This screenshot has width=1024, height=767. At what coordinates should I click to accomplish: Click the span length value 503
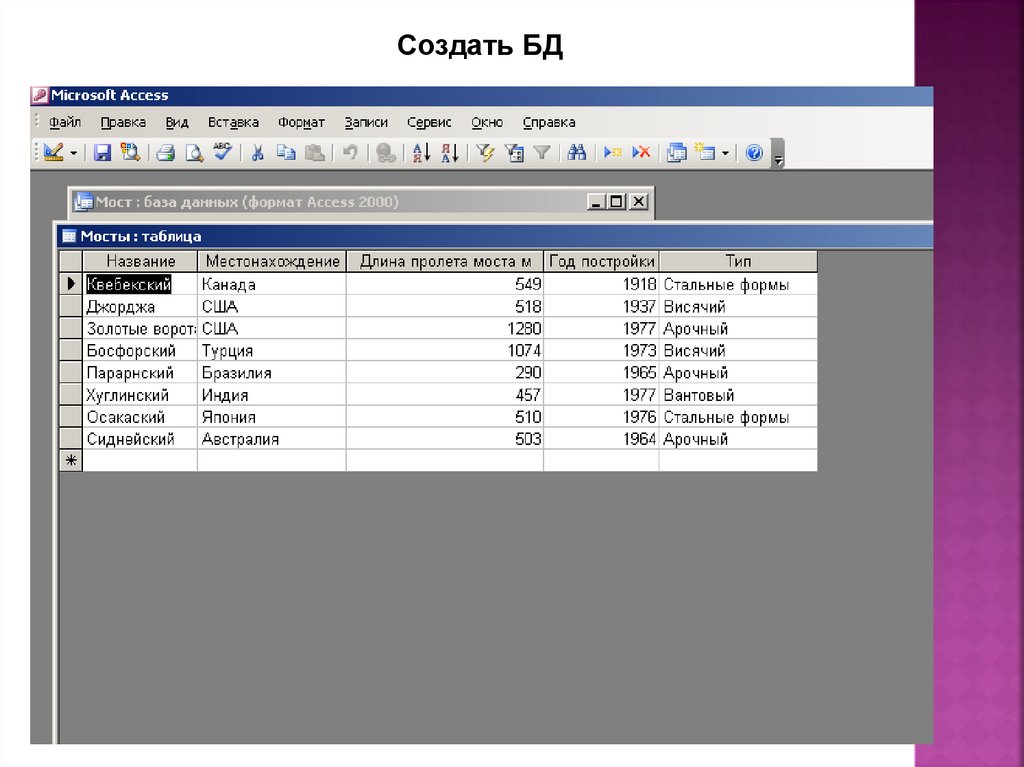pos(445,439)
